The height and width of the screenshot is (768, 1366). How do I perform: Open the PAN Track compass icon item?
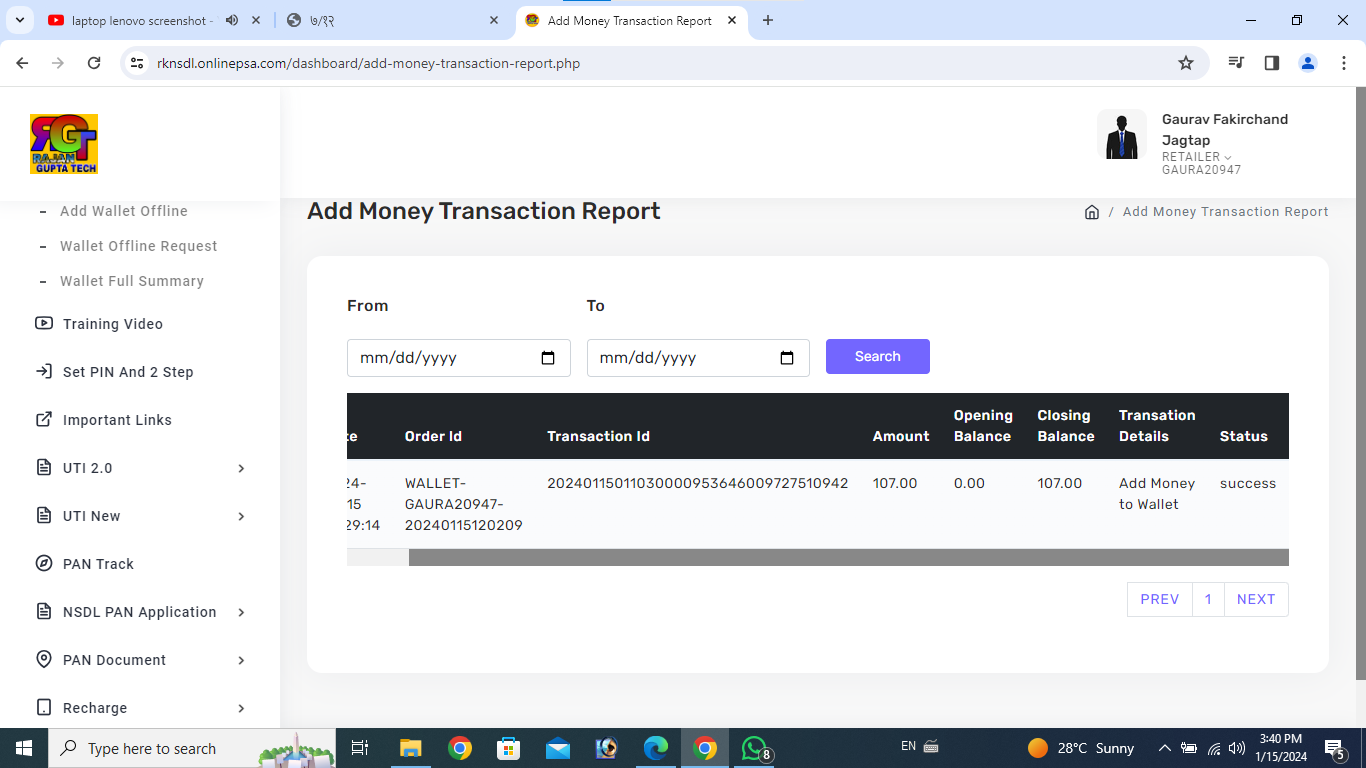pos(44,564)
